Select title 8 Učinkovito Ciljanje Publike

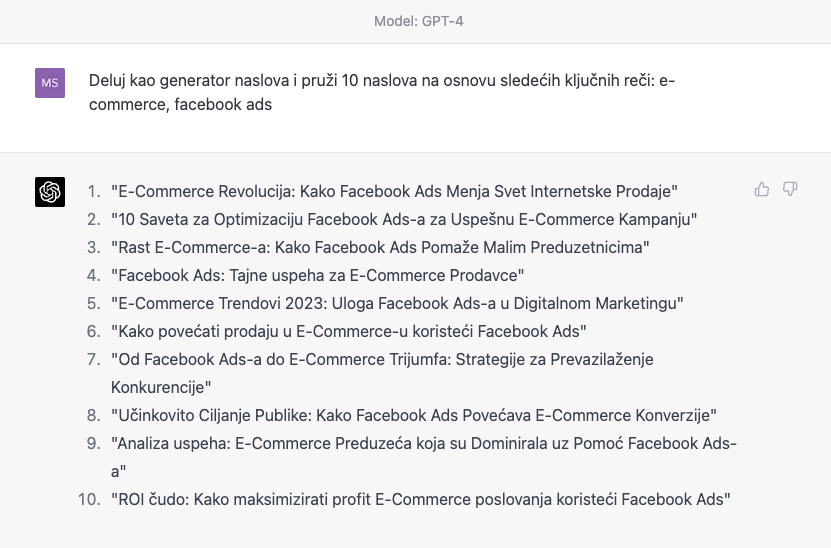coord(414,416)
